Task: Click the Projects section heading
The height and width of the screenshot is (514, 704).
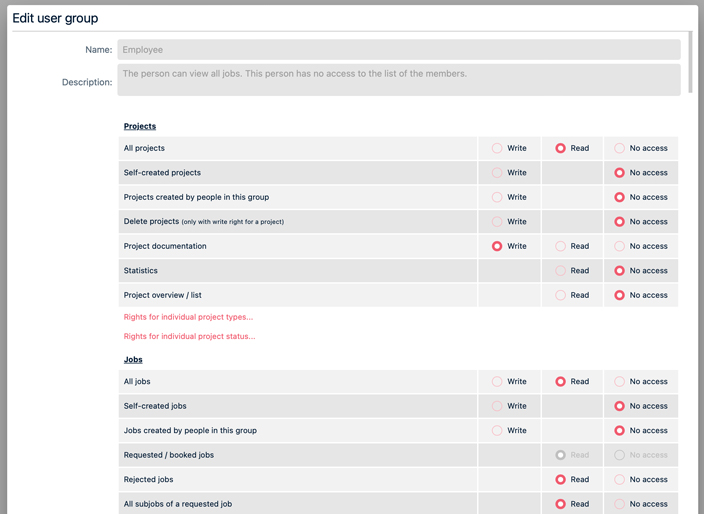Action: point(140,126)
